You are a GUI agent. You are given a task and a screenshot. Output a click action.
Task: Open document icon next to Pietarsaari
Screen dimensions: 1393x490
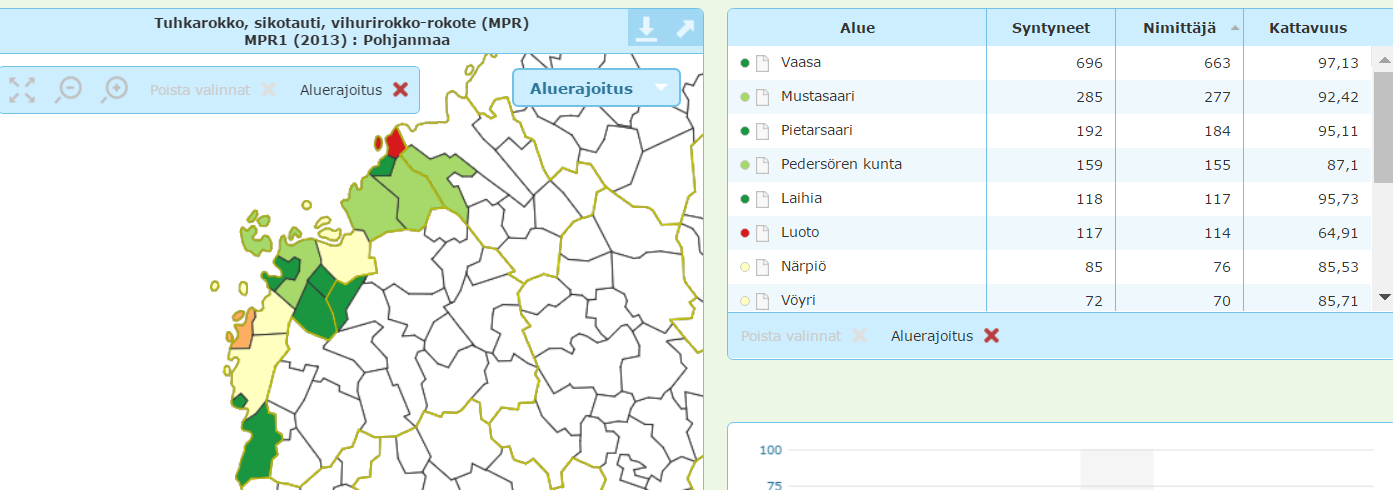tap(762, 131)
